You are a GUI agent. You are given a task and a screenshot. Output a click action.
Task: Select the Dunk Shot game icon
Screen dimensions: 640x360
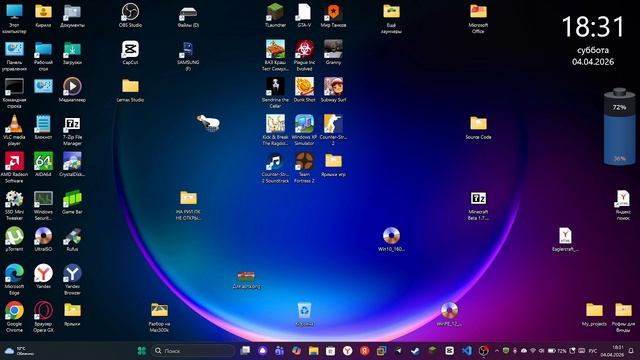[x=304, y=90]
